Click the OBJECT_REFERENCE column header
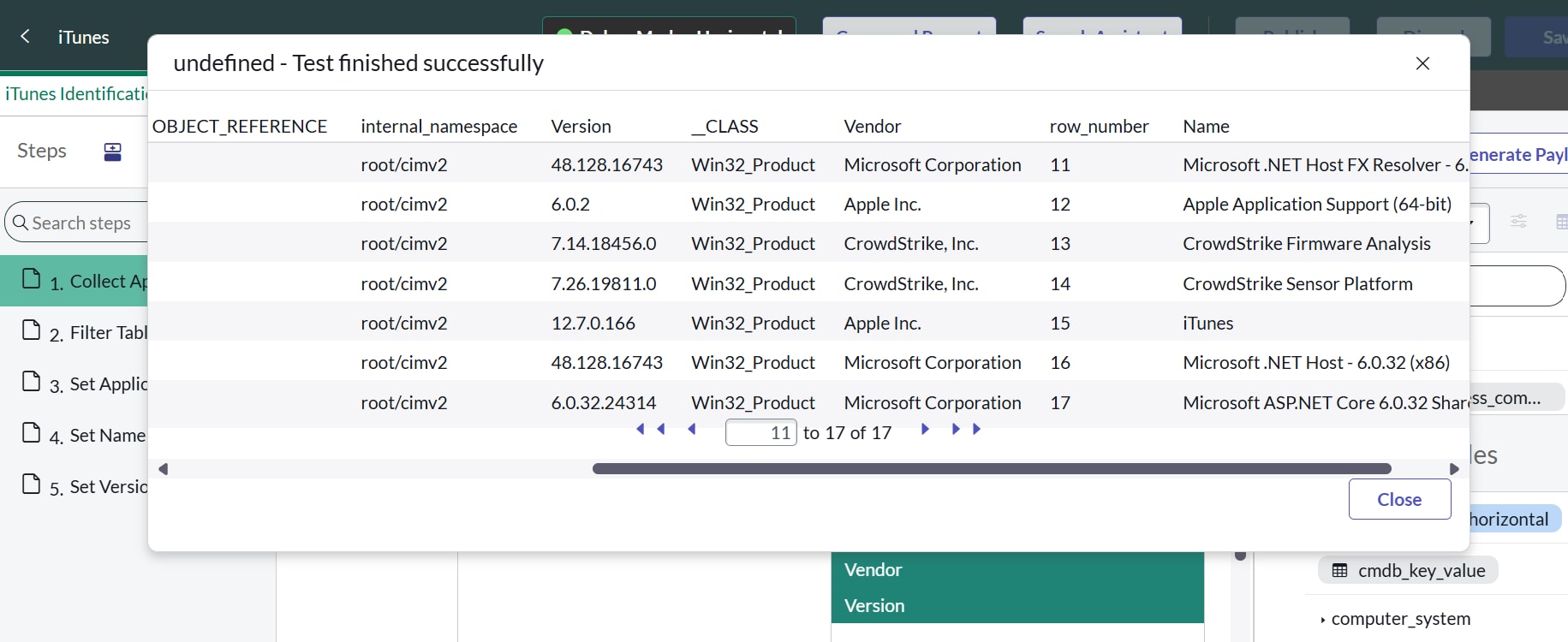The image size is (1568, 642). point(240,127)
